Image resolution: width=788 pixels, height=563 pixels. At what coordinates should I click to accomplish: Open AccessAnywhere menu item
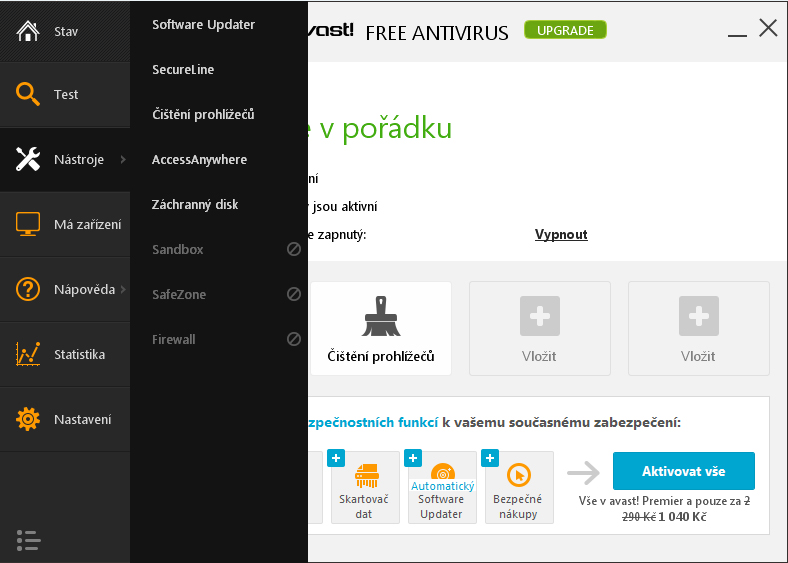(200, 159)
